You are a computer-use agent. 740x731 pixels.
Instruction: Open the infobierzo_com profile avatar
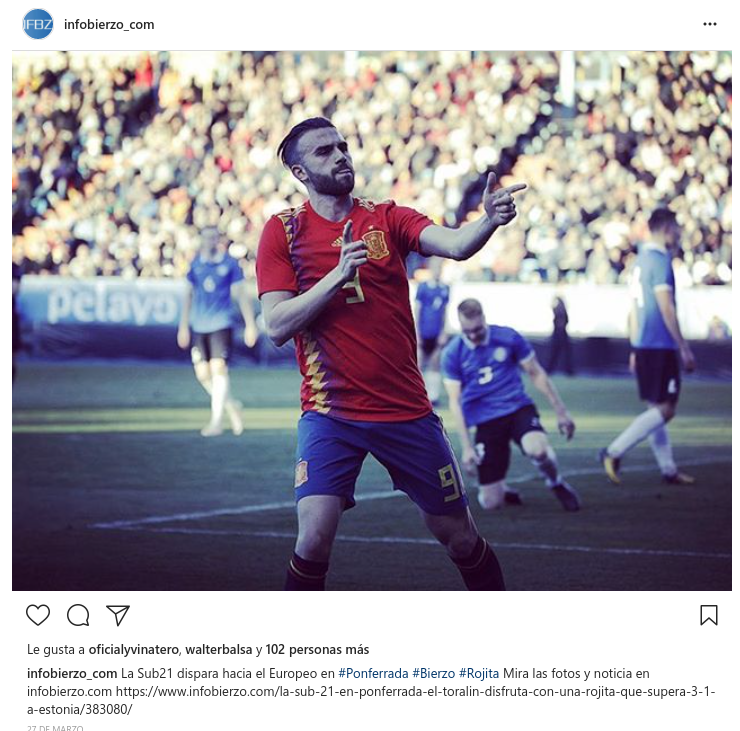pyautogui.click(x=38, y=24)
